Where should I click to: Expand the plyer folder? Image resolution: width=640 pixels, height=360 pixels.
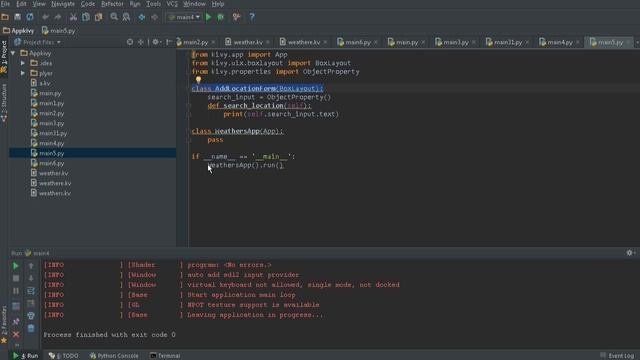(x=23, y=73)
